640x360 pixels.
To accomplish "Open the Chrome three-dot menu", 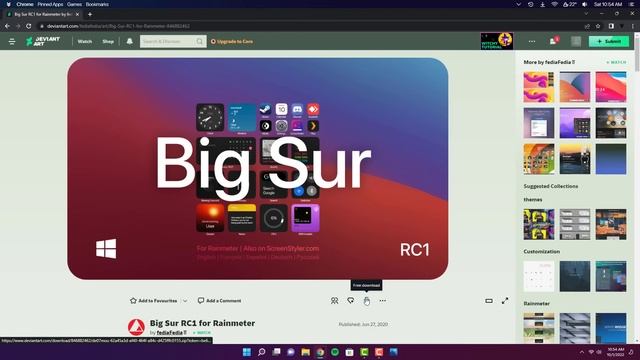I will point(633,26).
